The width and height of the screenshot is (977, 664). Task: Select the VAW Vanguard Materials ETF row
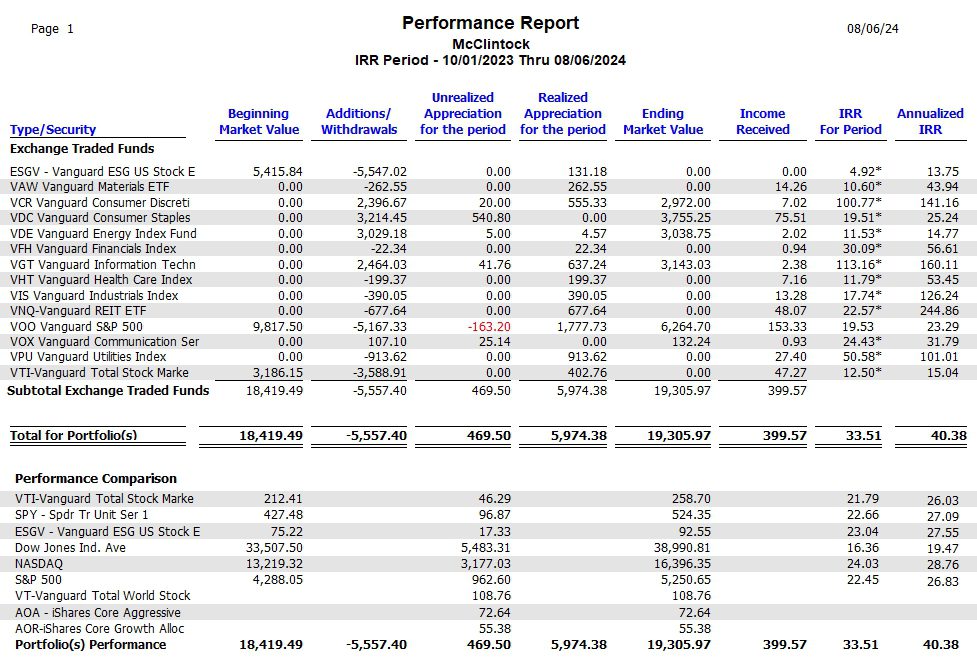tap(488, 187)
